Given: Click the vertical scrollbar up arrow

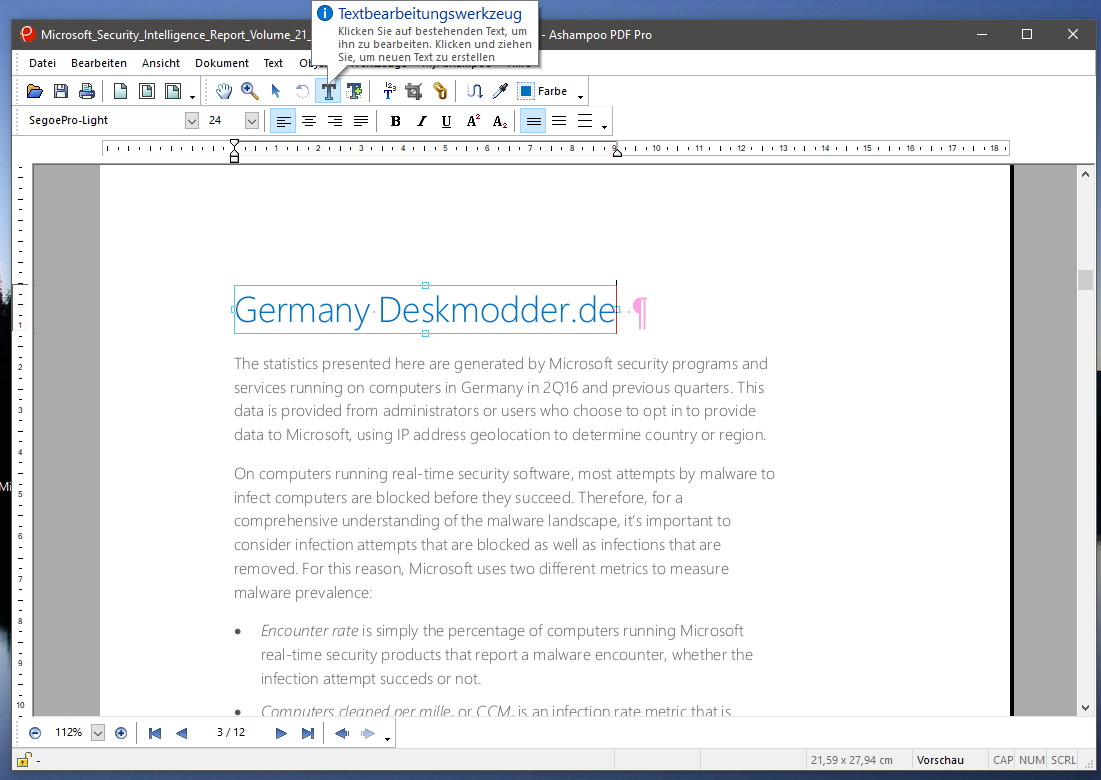Looking at the screenshot, I should tap(1086, 173).
